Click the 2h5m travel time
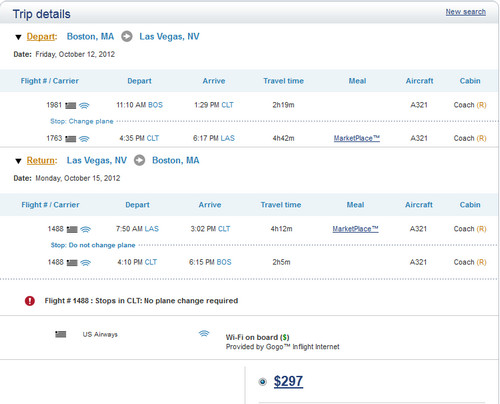 (281, 262)
